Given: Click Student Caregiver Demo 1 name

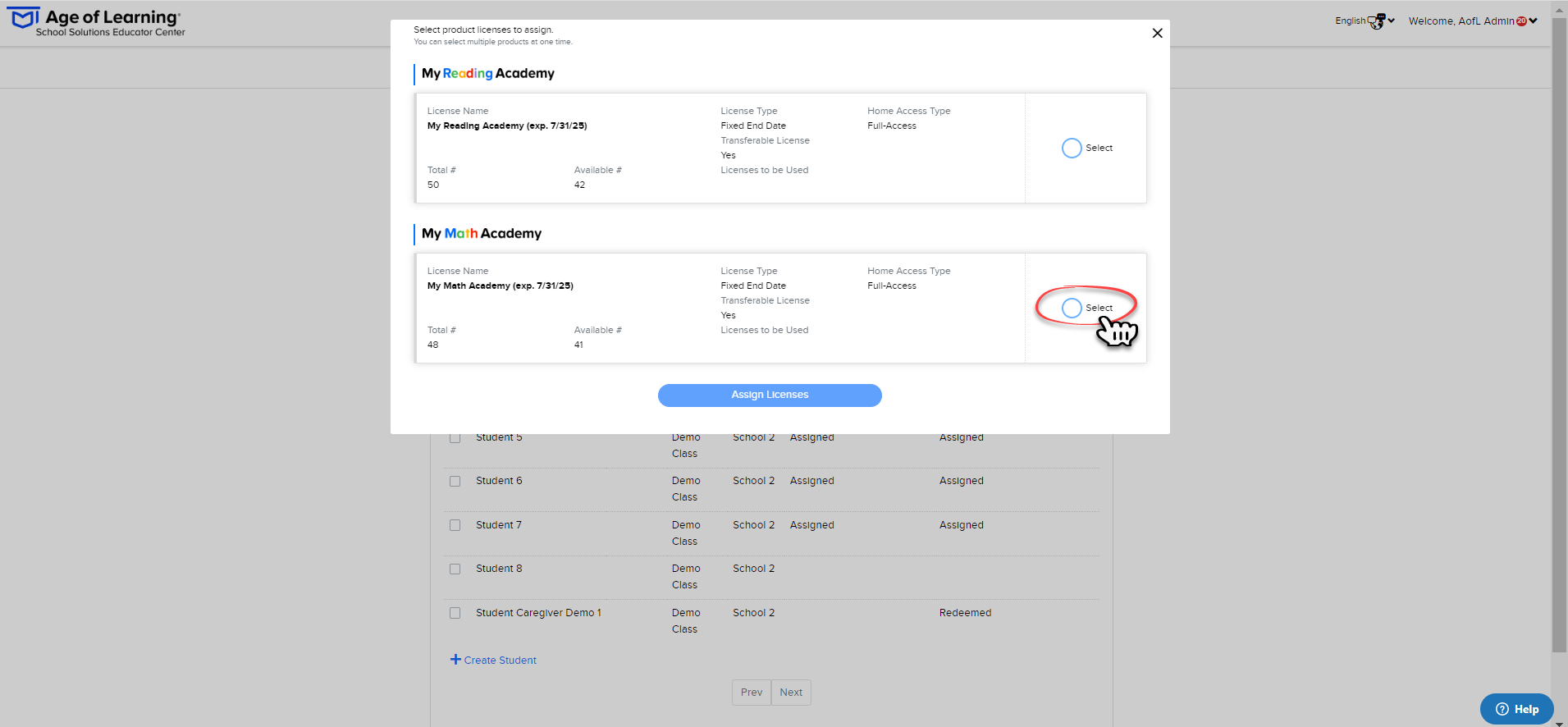Looking at the screenshot, I should coord(538,613).
